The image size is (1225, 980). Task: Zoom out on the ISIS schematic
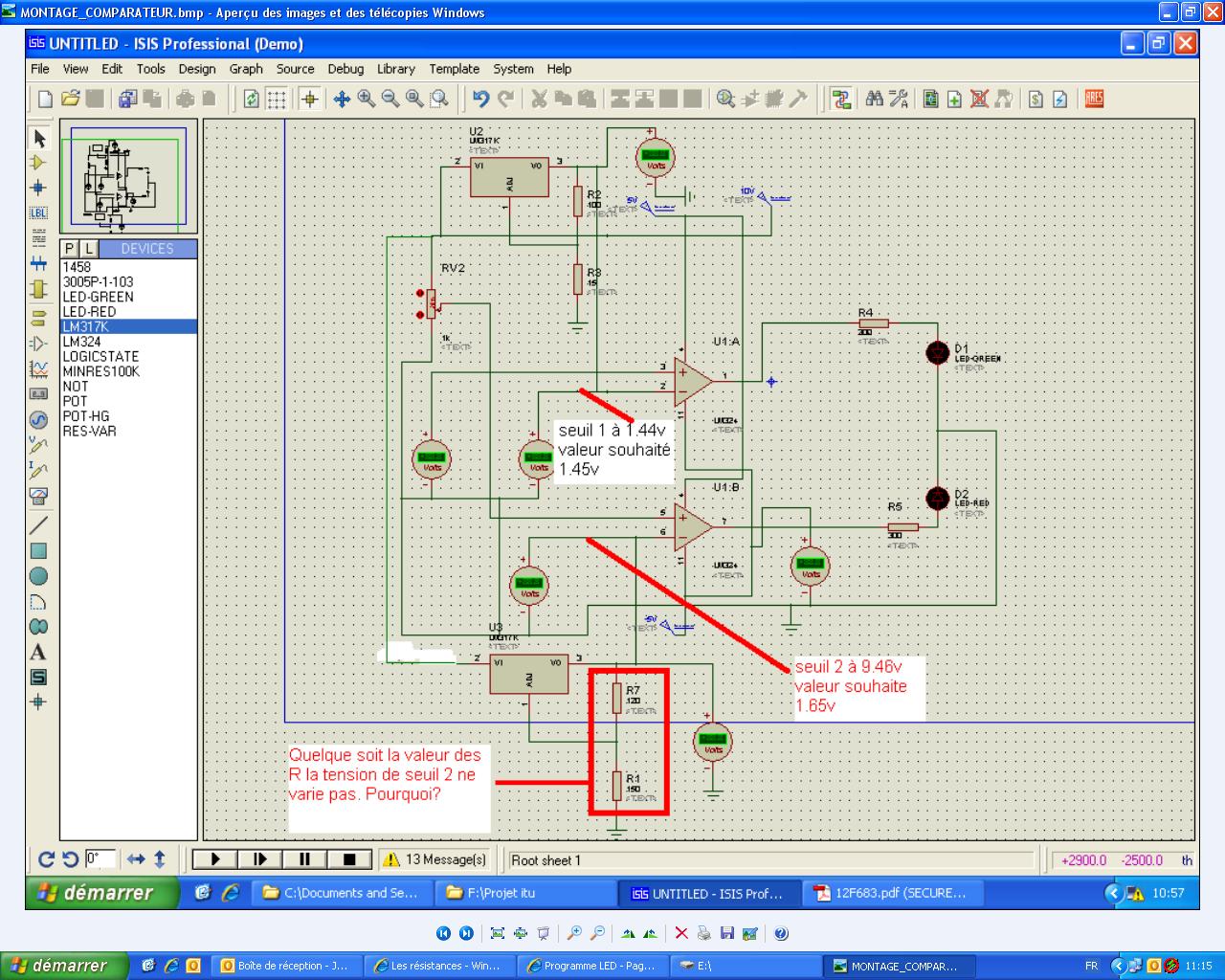390,99
